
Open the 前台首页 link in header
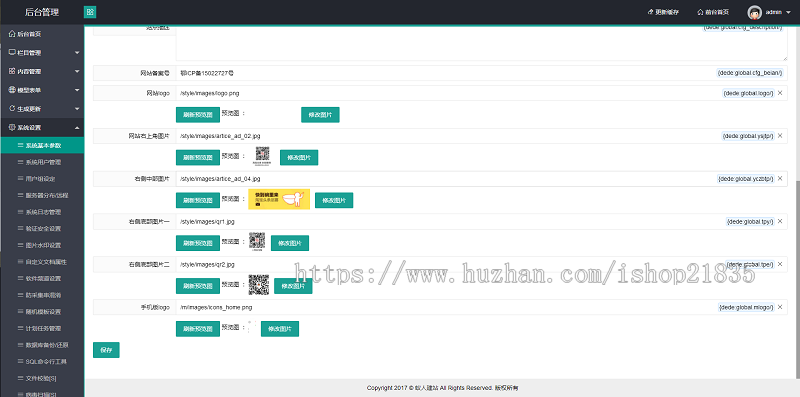(x=713, y=12)
